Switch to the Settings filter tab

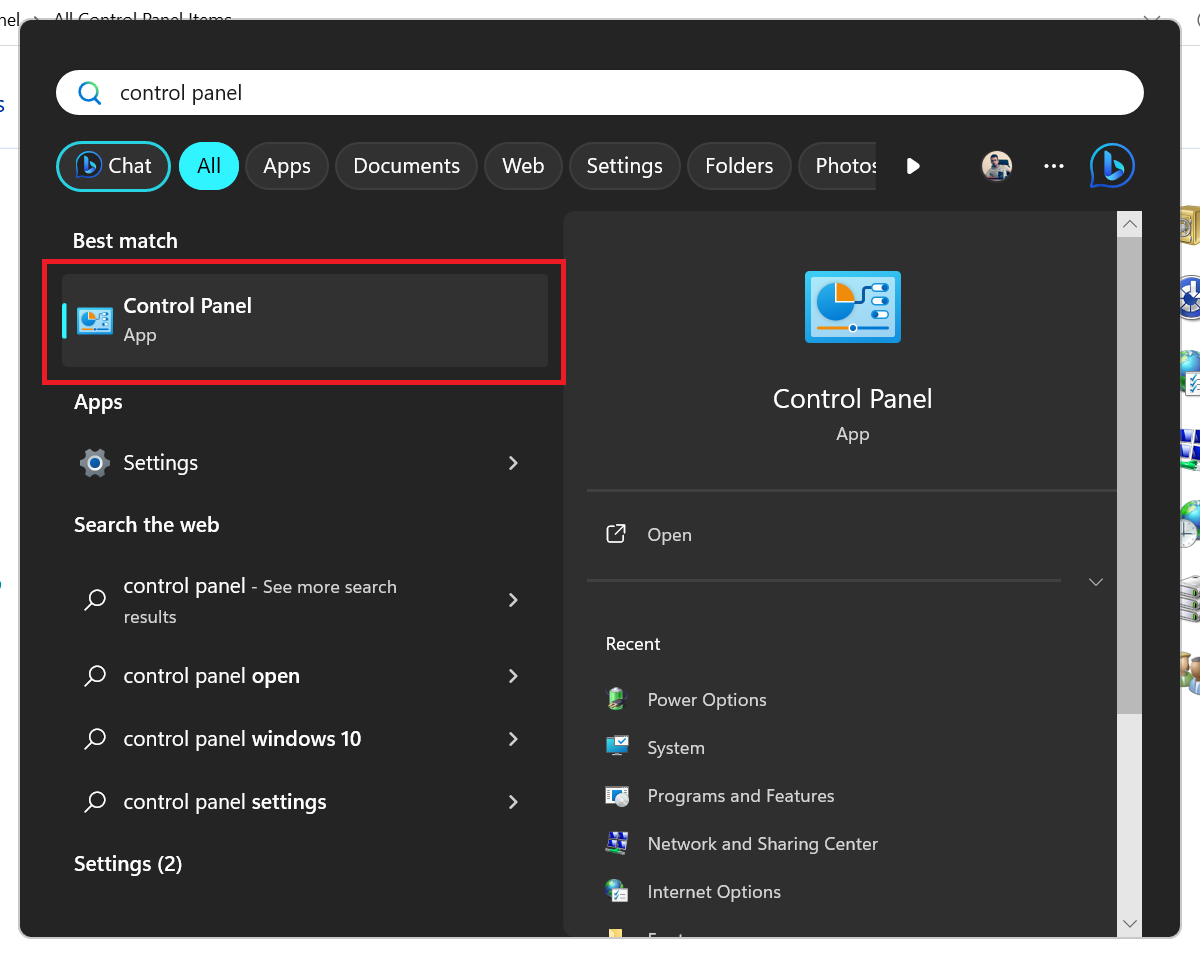(x=625, y=166)
